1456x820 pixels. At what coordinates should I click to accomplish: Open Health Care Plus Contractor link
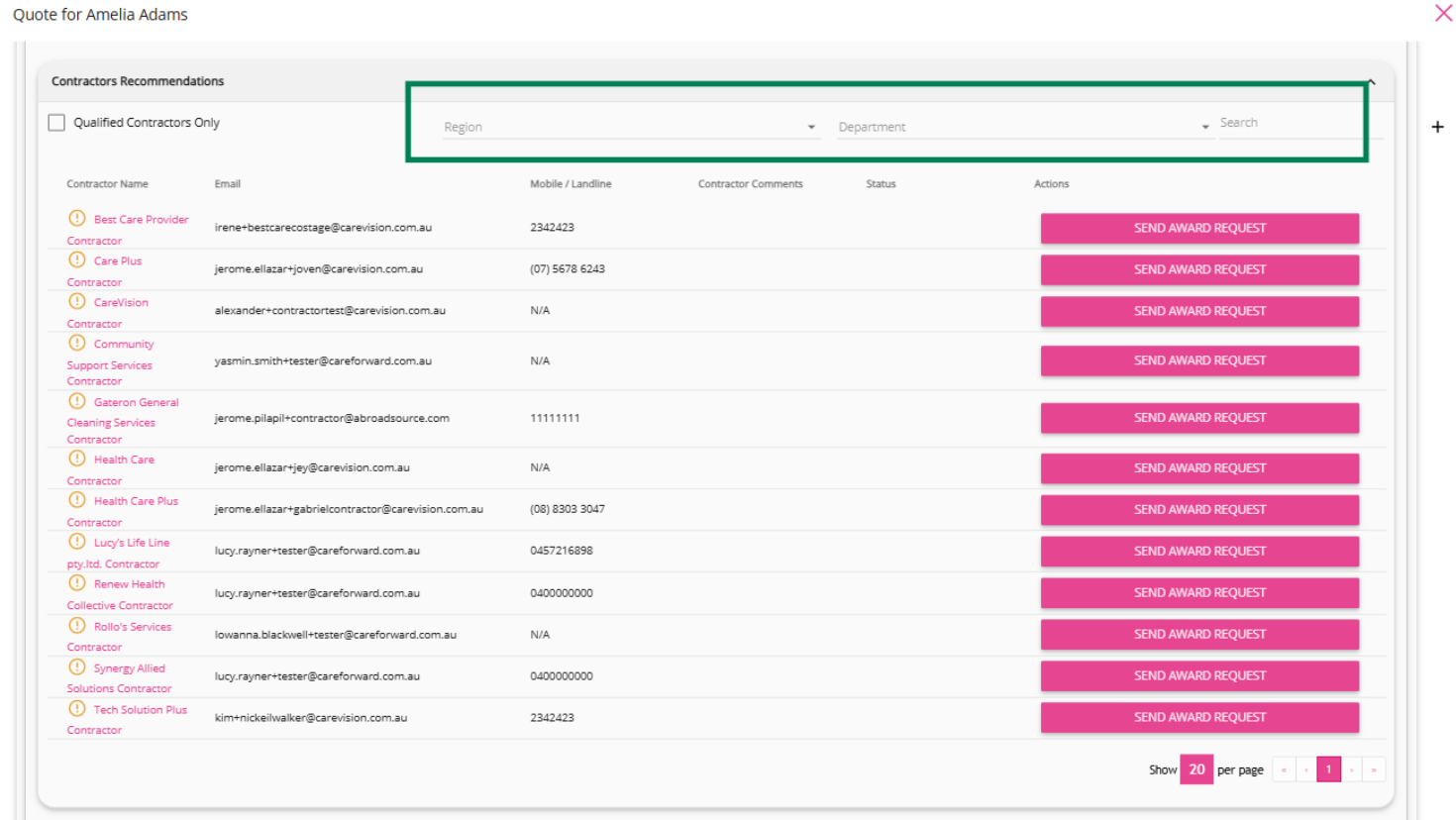[x=123, y=511]
